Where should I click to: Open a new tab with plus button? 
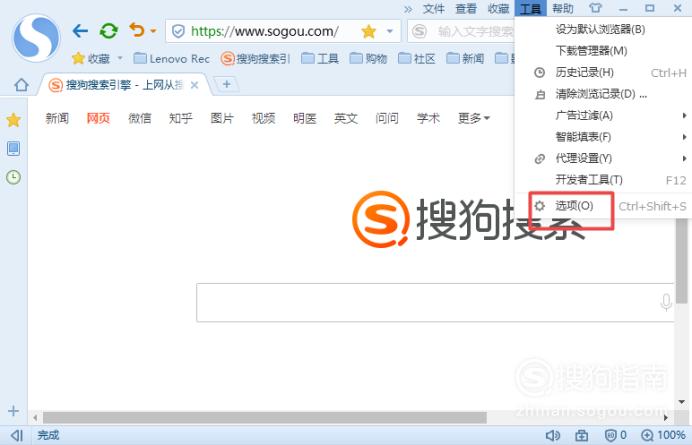(226, 84)
